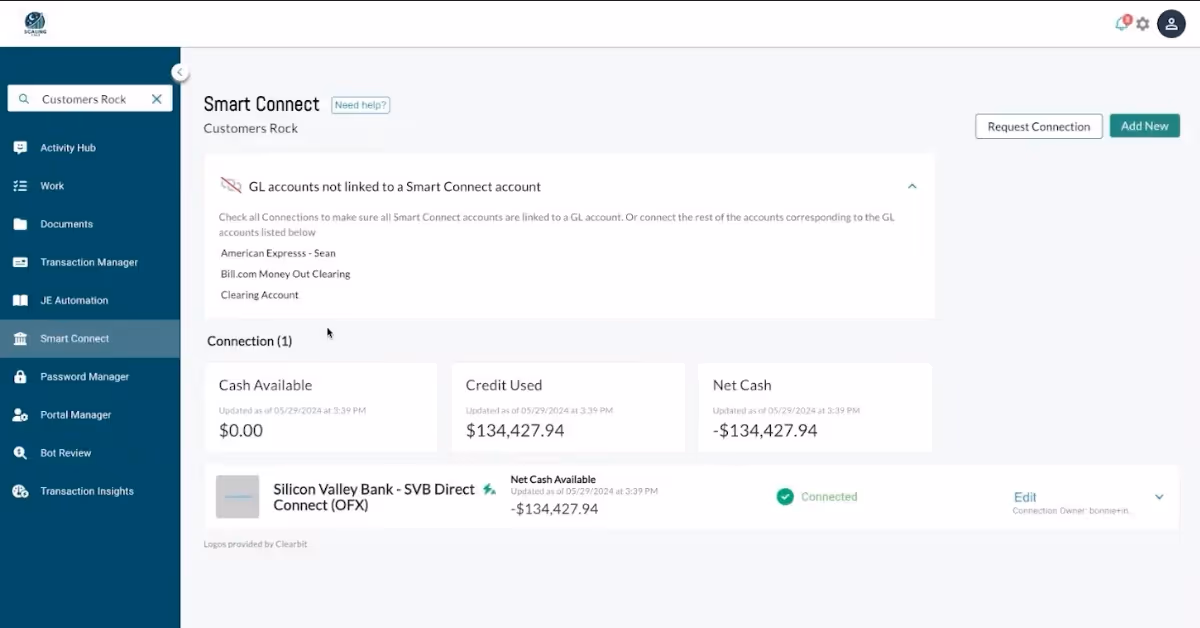Open Transaction Insights
Image resolution: width=1200 pixels, height=628 pixels.
click(x=85, y=490)
